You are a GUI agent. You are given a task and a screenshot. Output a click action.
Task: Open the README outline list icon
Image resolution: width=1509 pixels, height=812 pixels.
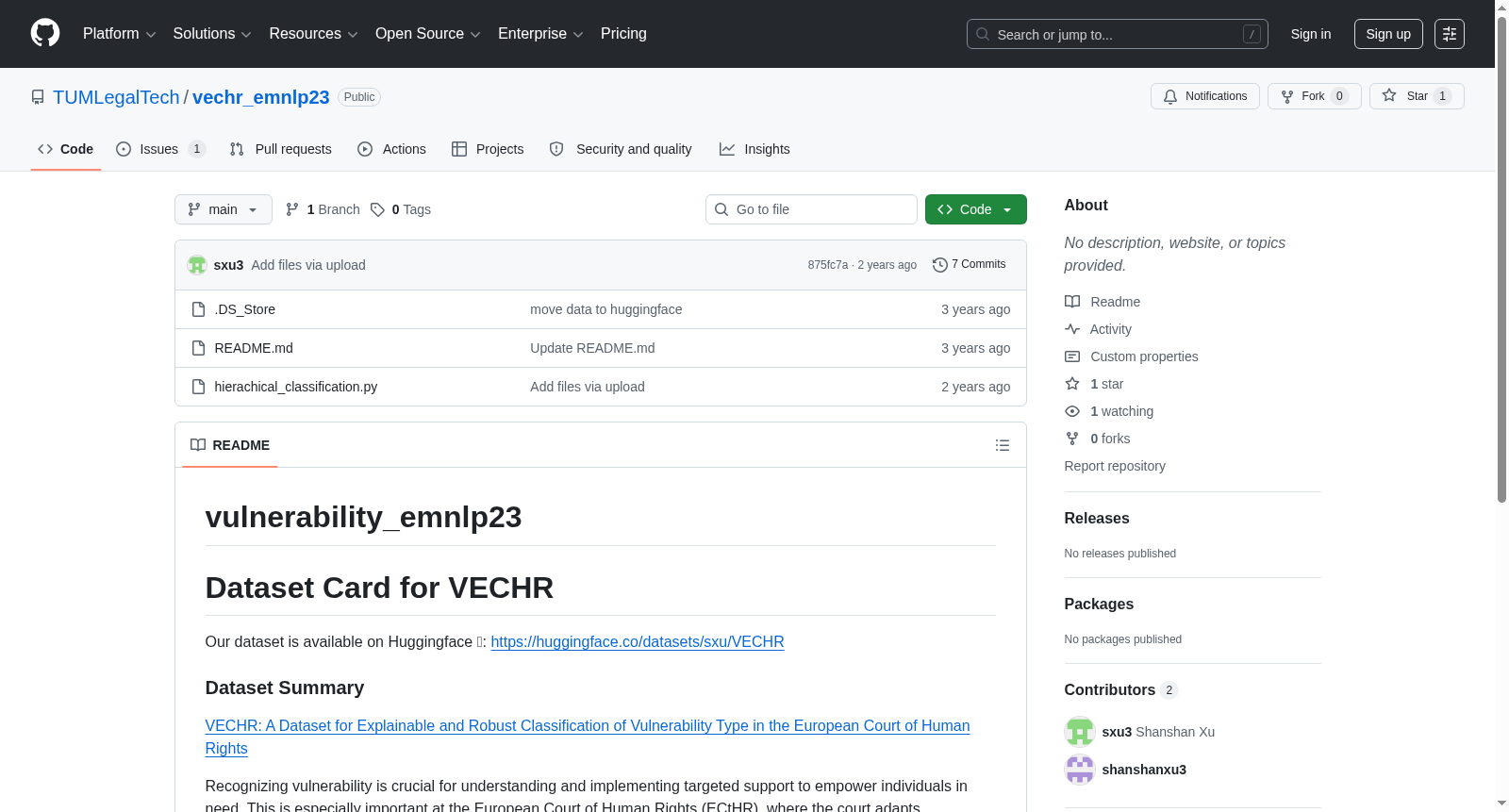pos(1003,445)
